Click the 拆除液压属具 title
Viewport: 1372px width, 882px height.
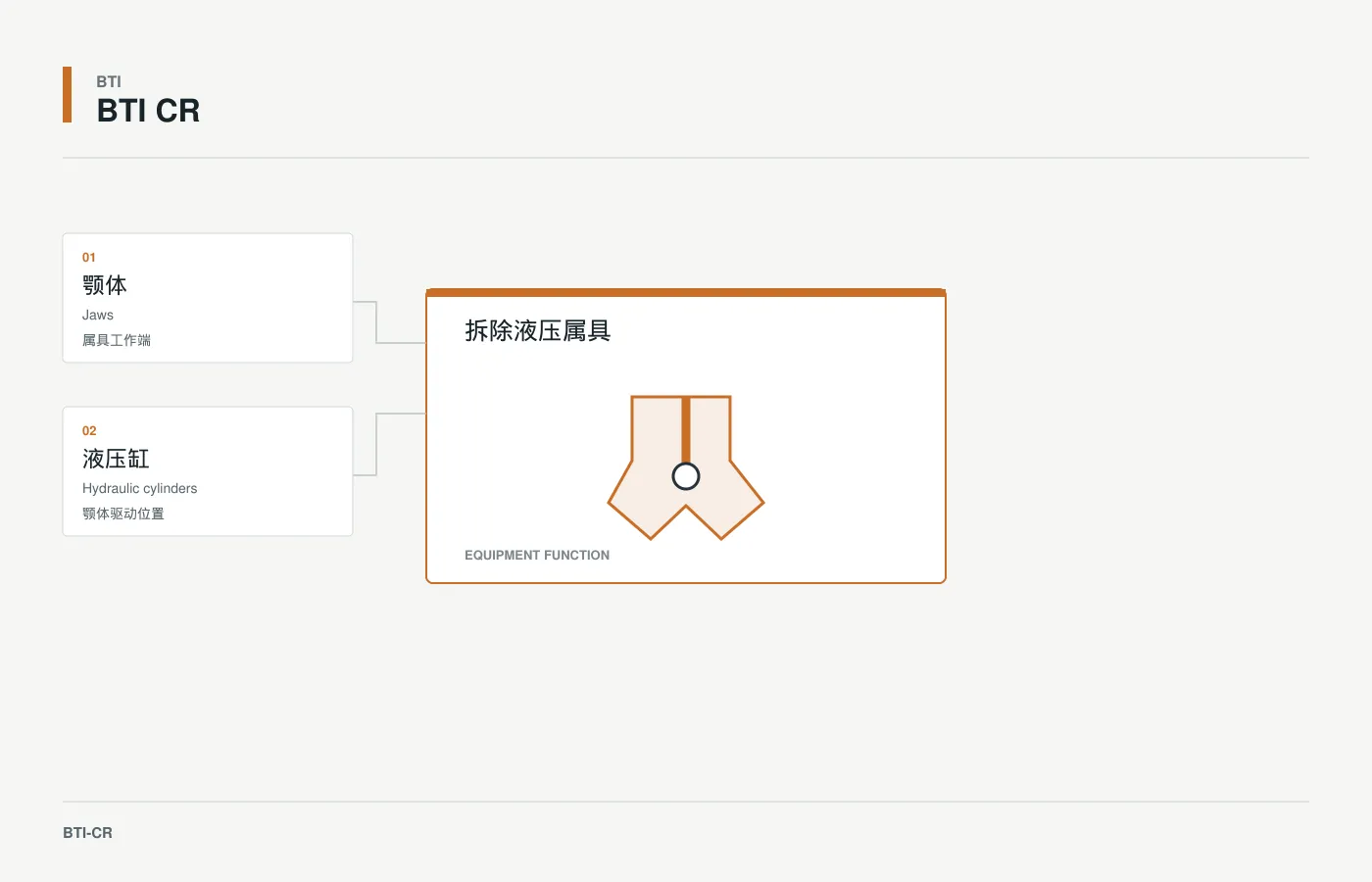click(x=538, y=331)
